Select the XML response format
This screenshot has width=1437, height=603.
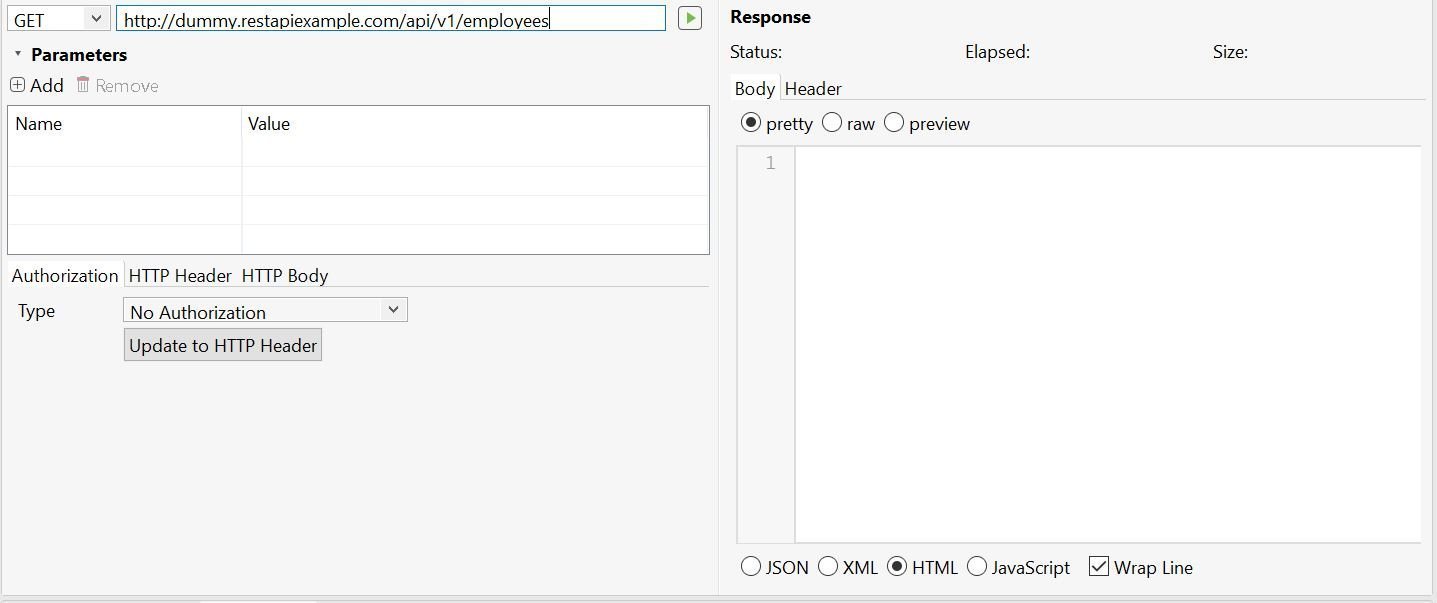coord(828,566)
